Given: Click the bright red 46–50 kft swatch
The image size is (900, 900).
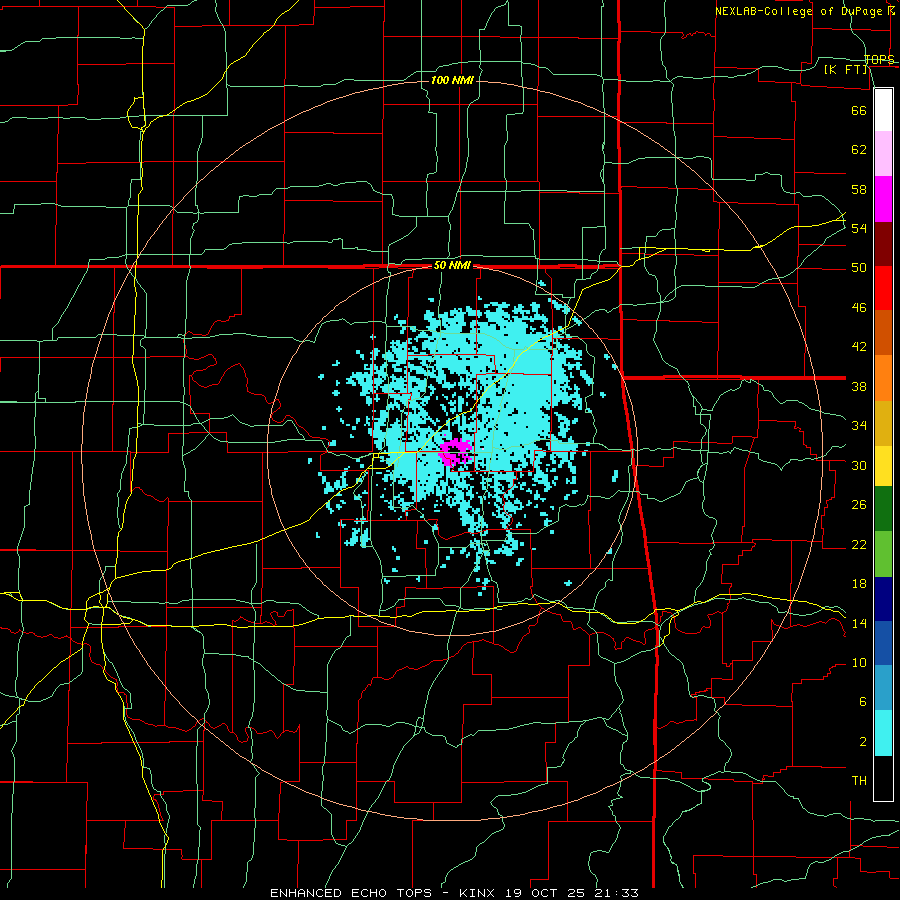Looking at the screenshot, I should (x=883, y=288).
